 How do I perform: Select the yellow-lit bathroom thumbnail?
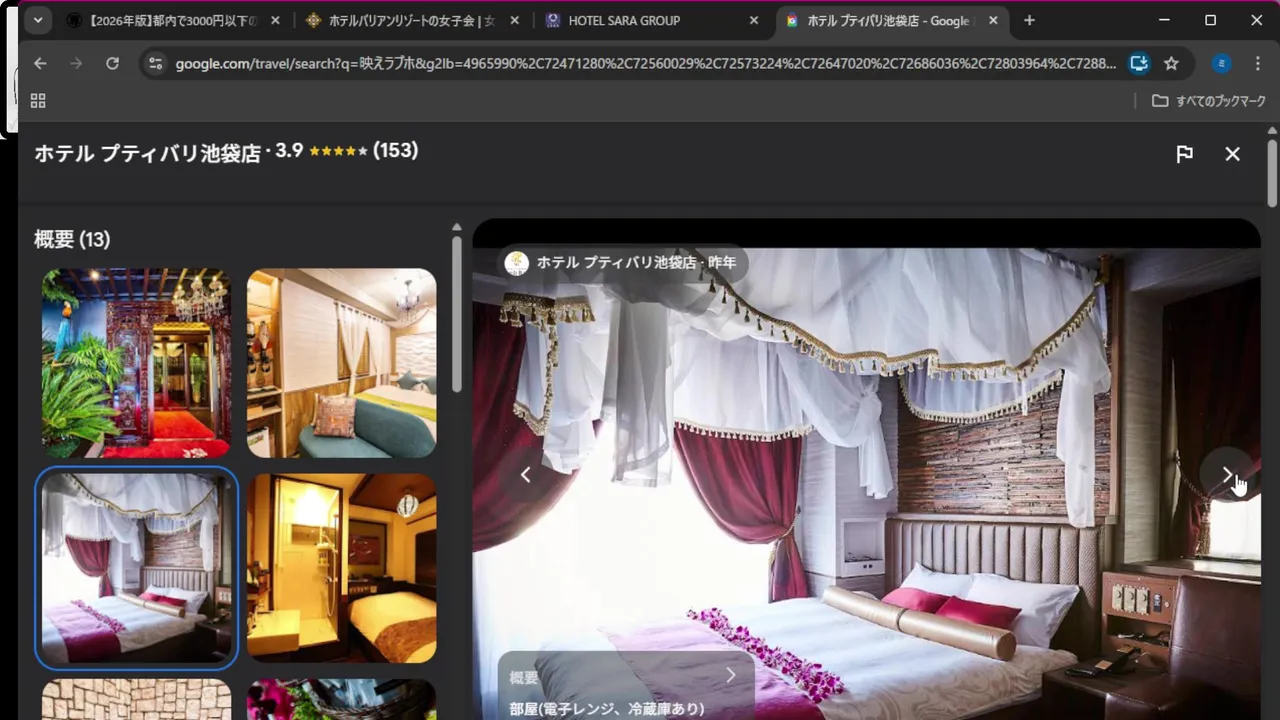[x=342, y=568]
